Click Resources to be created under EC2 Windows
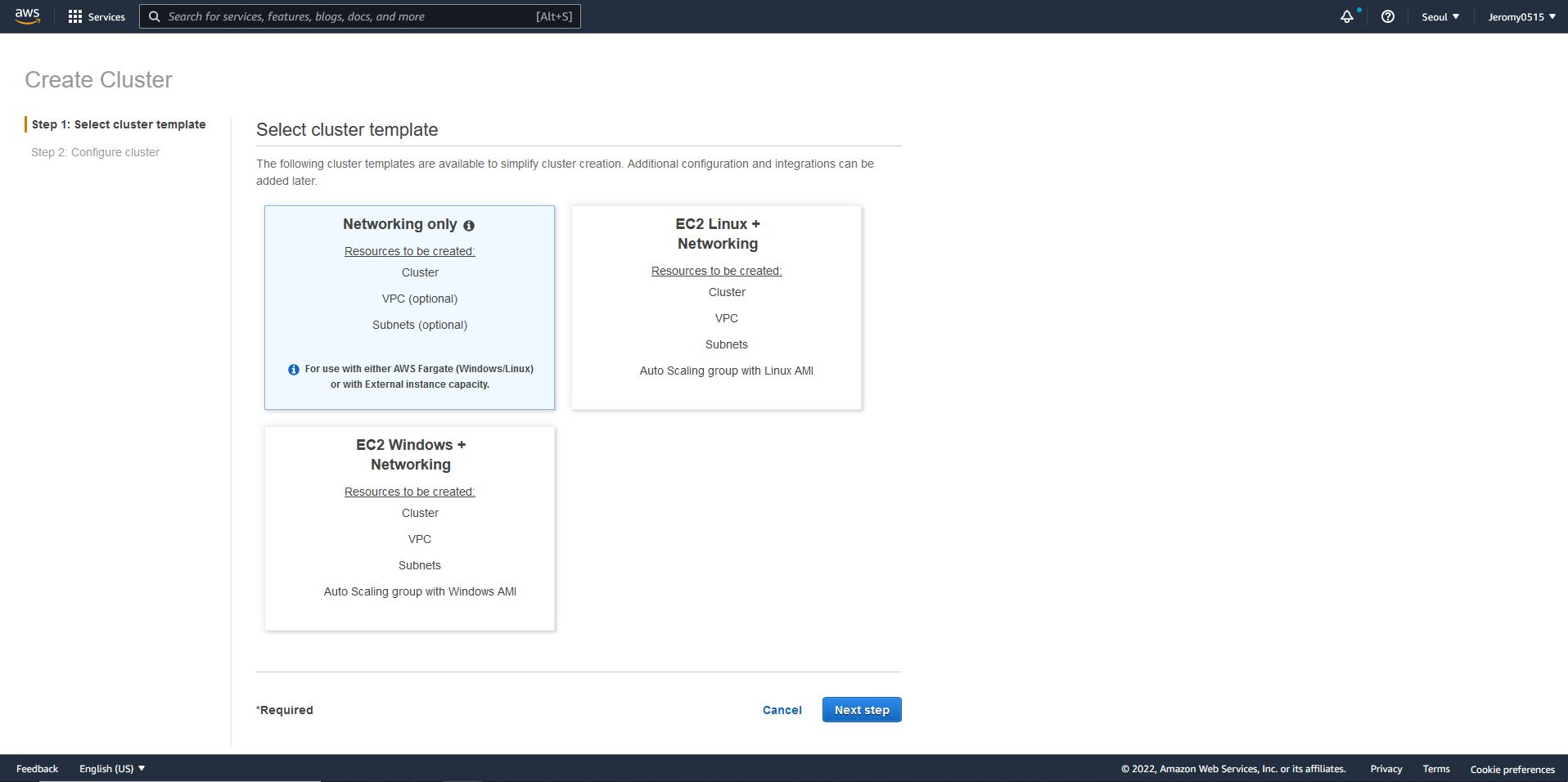 409,492
